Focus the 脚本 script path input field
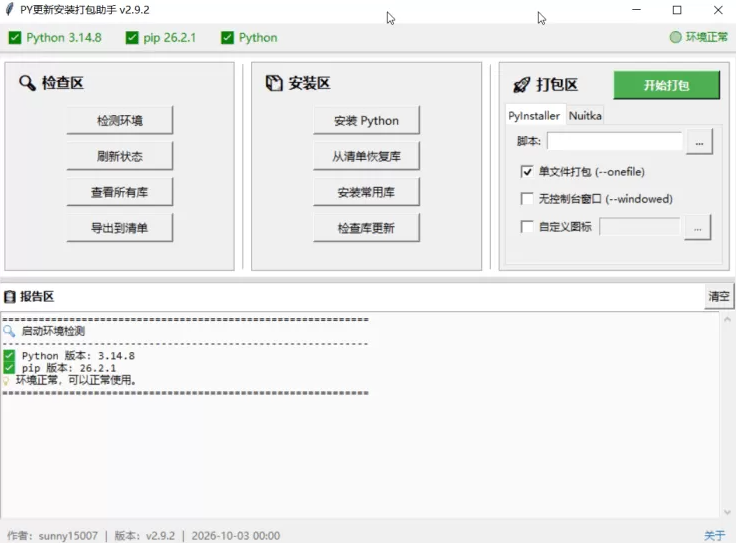This screenshot has height=543, width=736. coord(614,141)
